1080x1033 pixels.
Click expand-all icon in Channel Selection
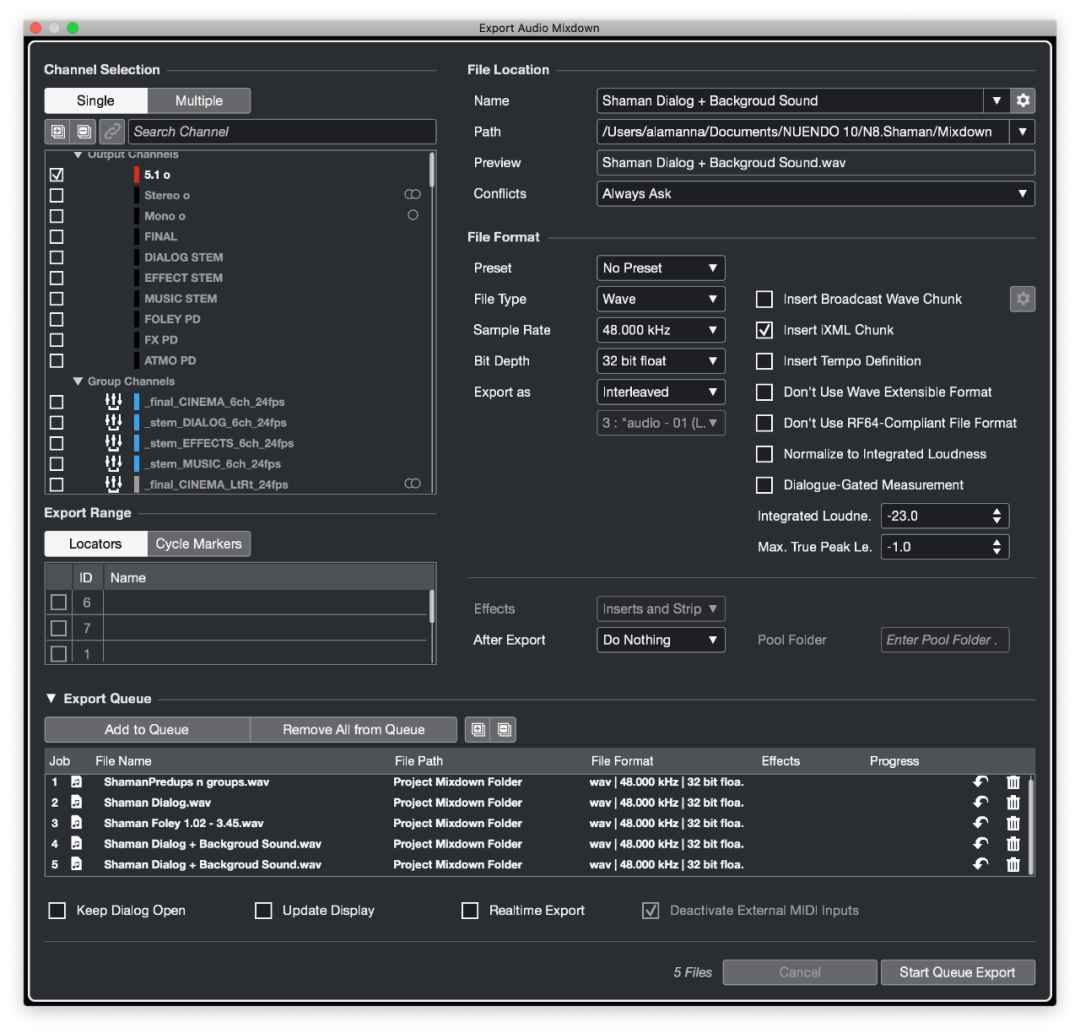tap(57, 131)
